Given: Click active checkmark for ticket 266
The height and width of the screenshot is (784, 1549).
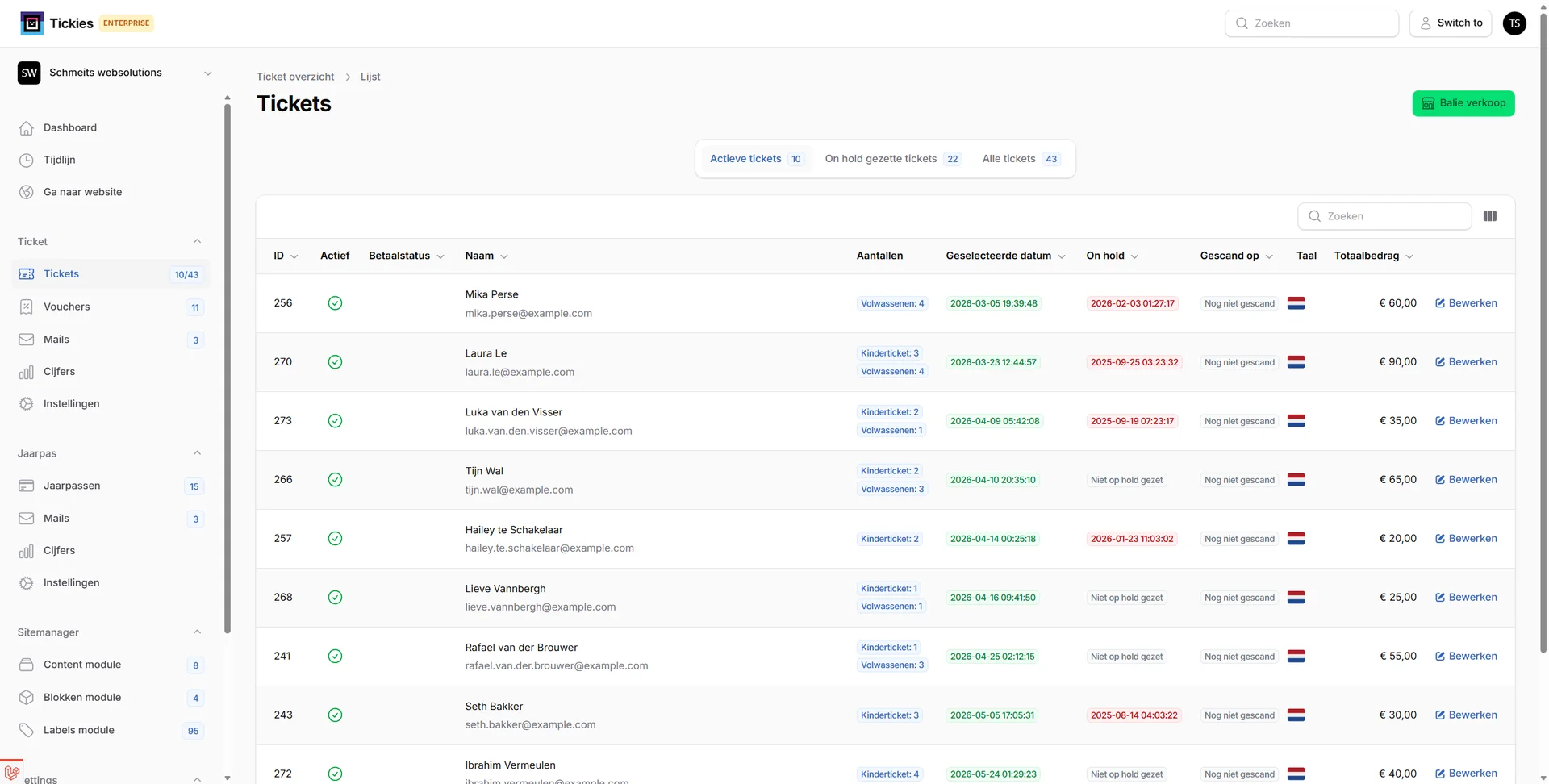Looking at the screenshot, I should click(335, 480).
